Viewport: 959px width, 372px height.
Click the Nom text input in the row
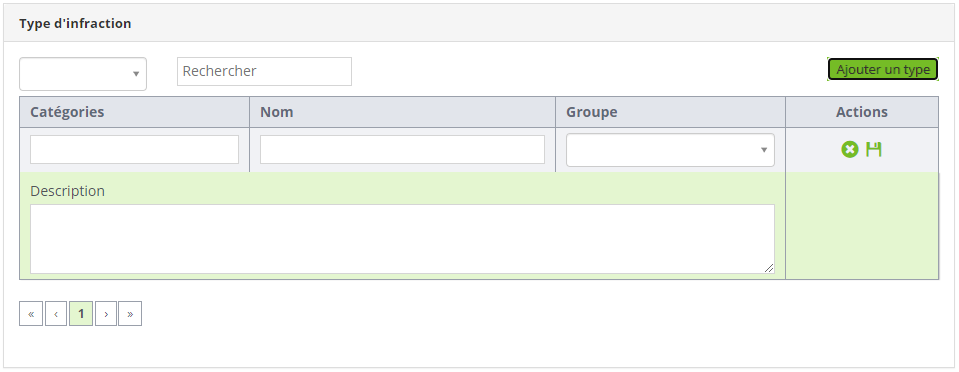click(x=402, y=149)
